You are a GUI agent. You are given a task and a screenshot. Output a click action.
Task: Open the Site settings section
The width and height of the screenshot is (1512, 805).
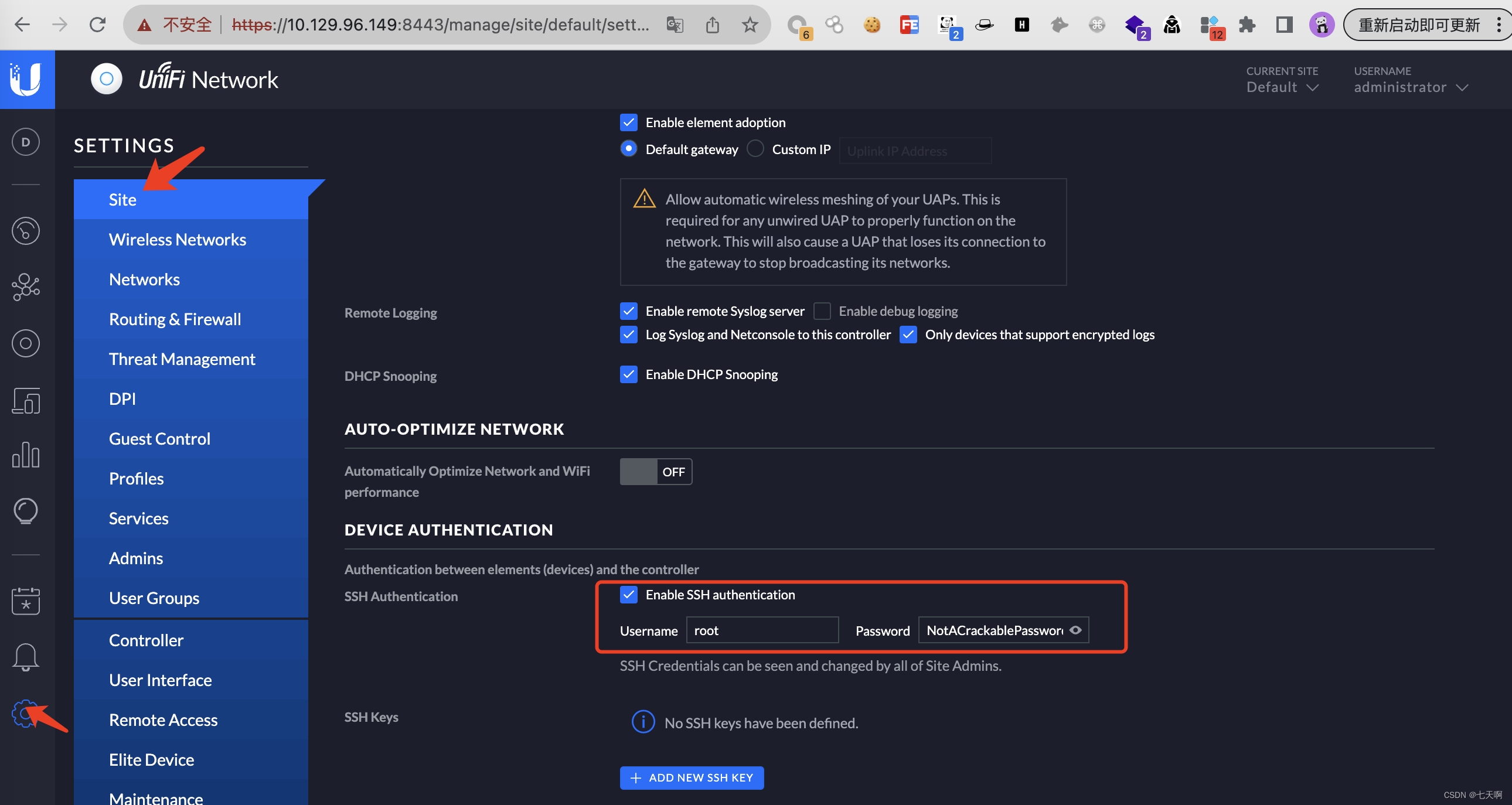[x=191, y=199]
